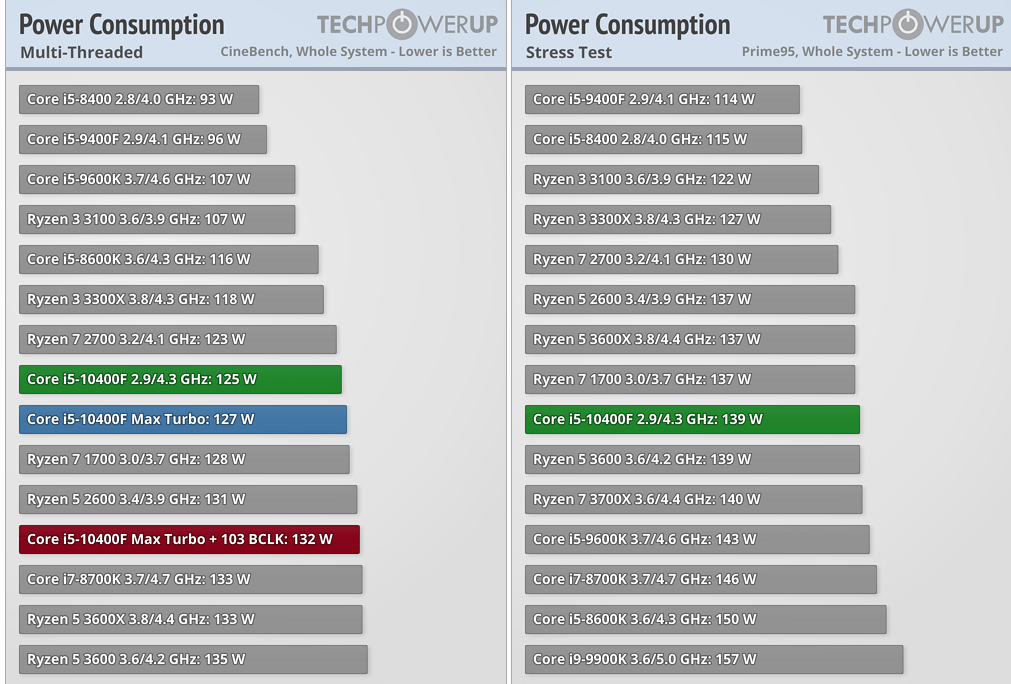Click the Multi-Threaded subtitle label
1011x684 pixels.
tap(81, 52)
